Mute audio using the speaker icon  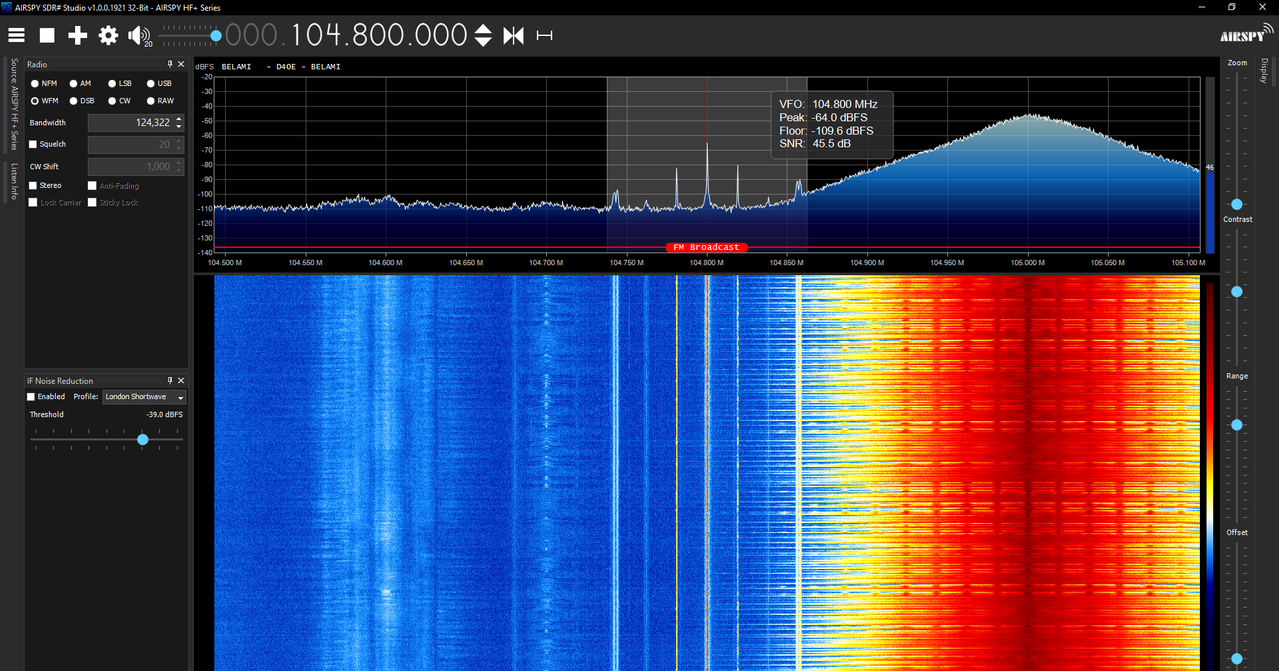(138, 35)
